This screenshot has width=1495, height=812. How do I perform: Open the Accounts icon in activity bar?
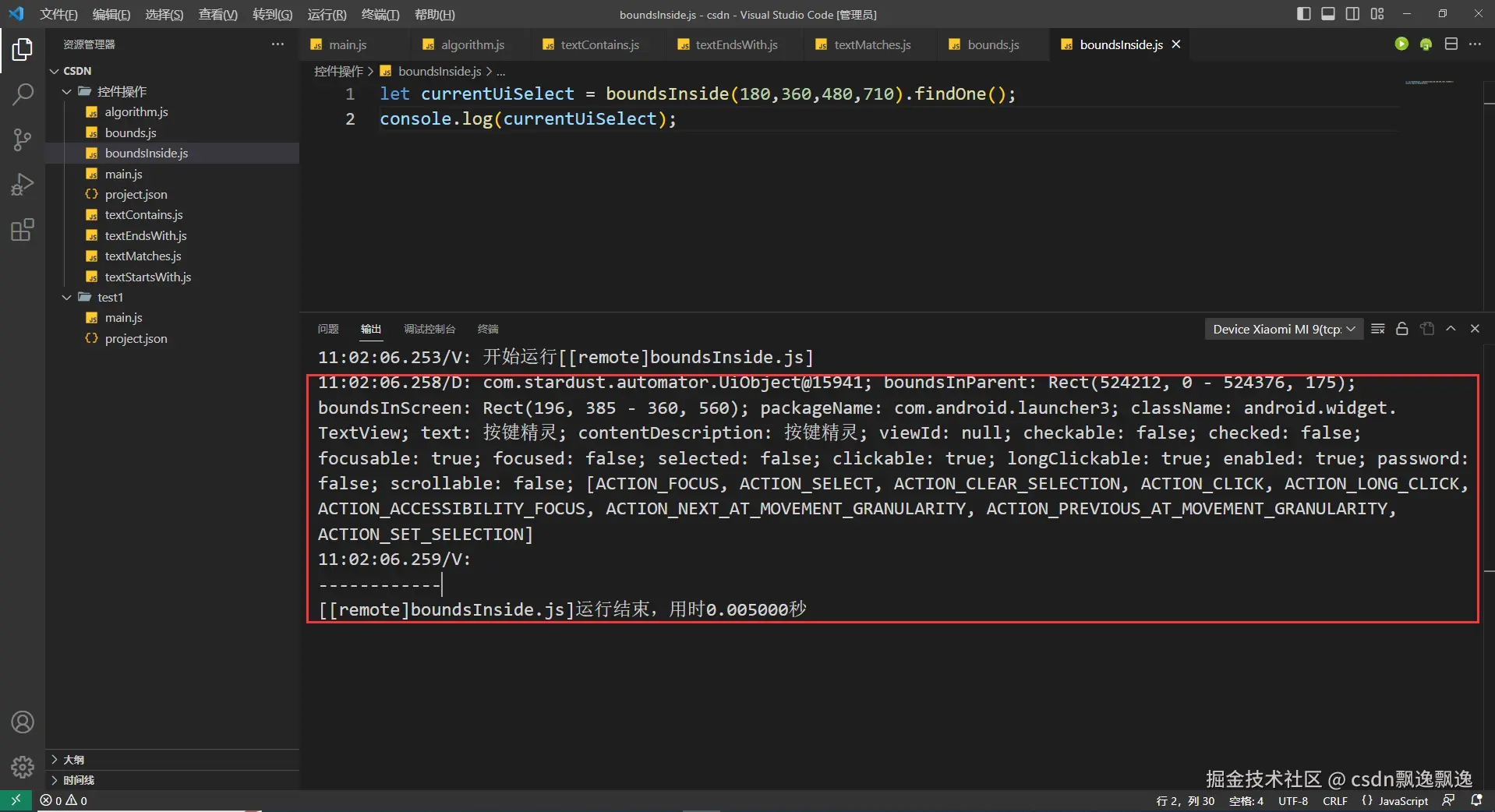pyautogui.click(x=23, y=722)
